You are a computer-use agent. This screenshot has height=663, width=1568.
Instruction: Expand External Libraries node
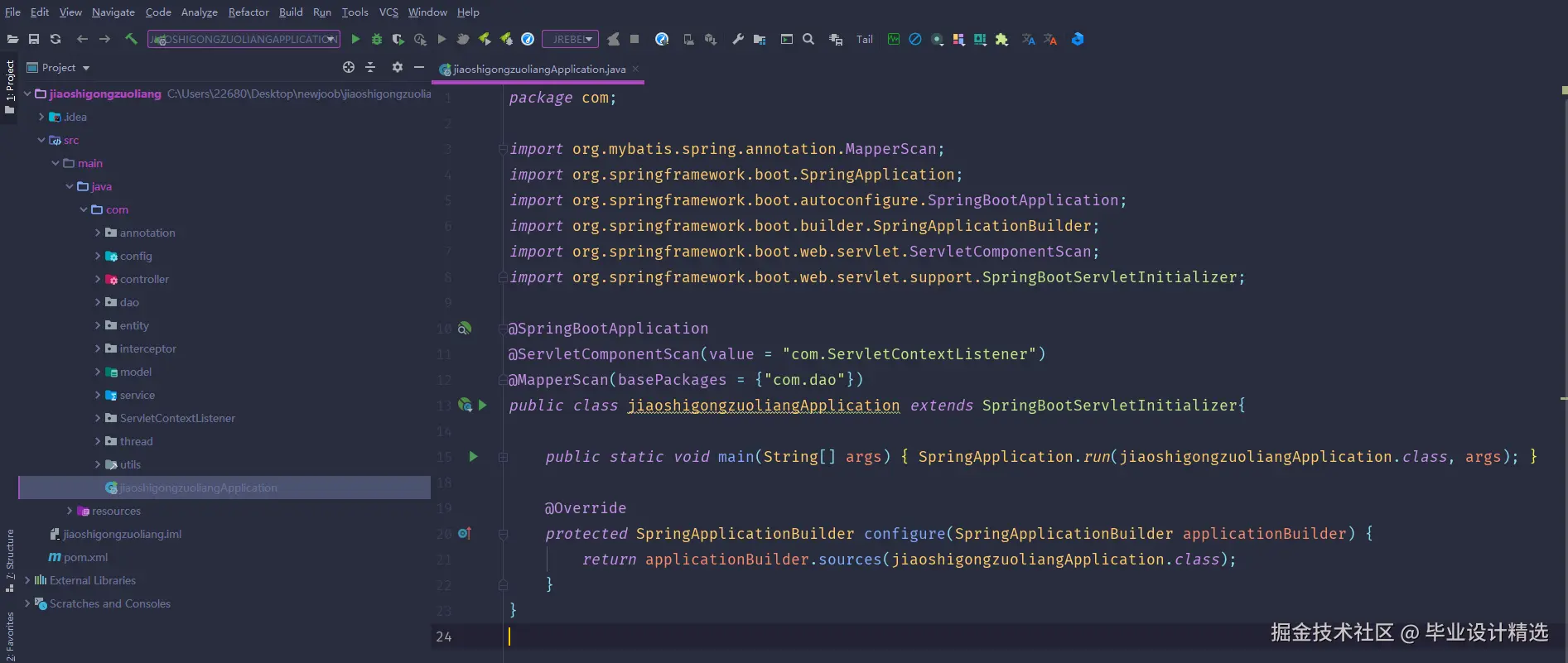[27, 580]
